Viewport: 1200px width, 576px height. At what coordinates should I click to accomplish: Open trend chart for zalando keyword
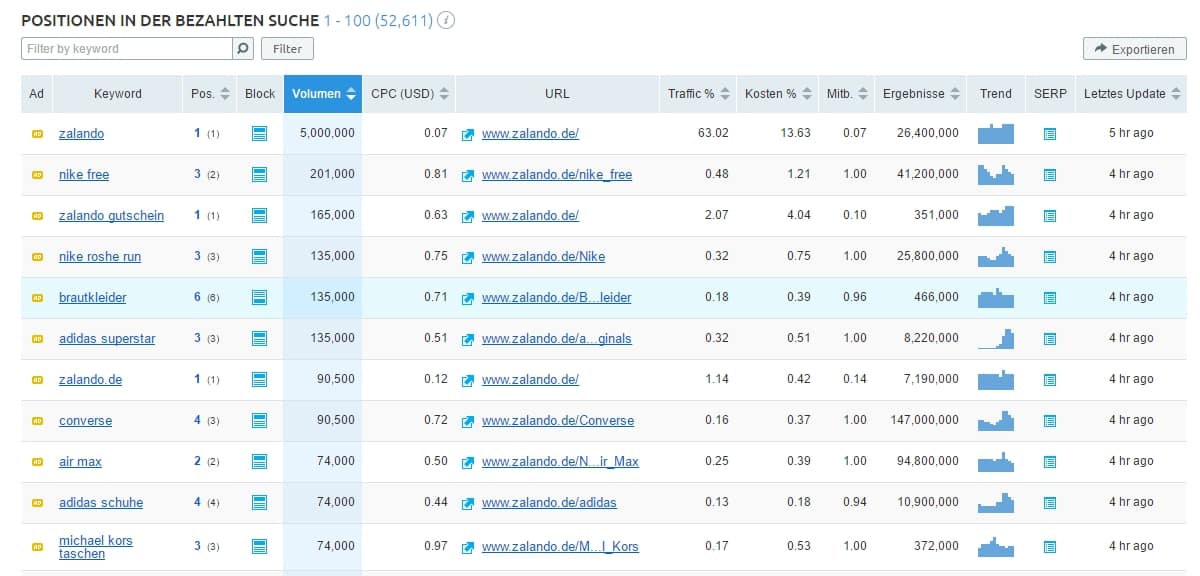995,133
